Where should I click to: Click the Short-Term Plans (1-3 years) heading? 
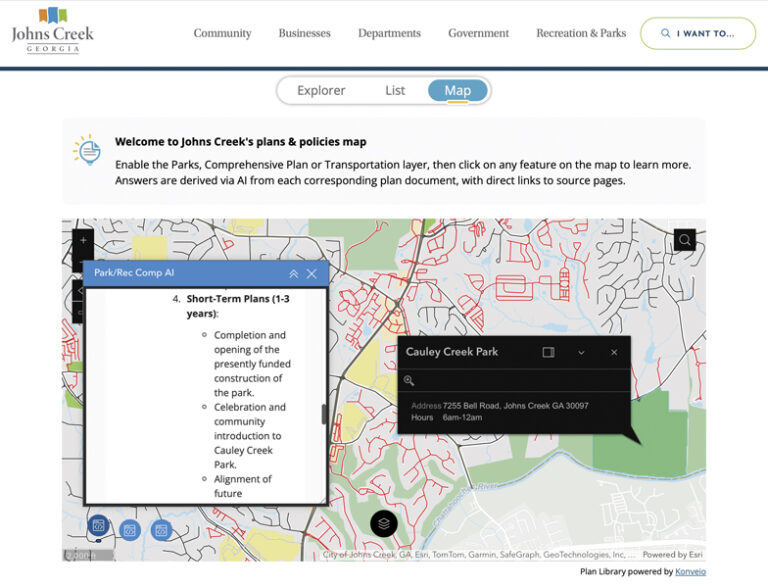point(238,306)
